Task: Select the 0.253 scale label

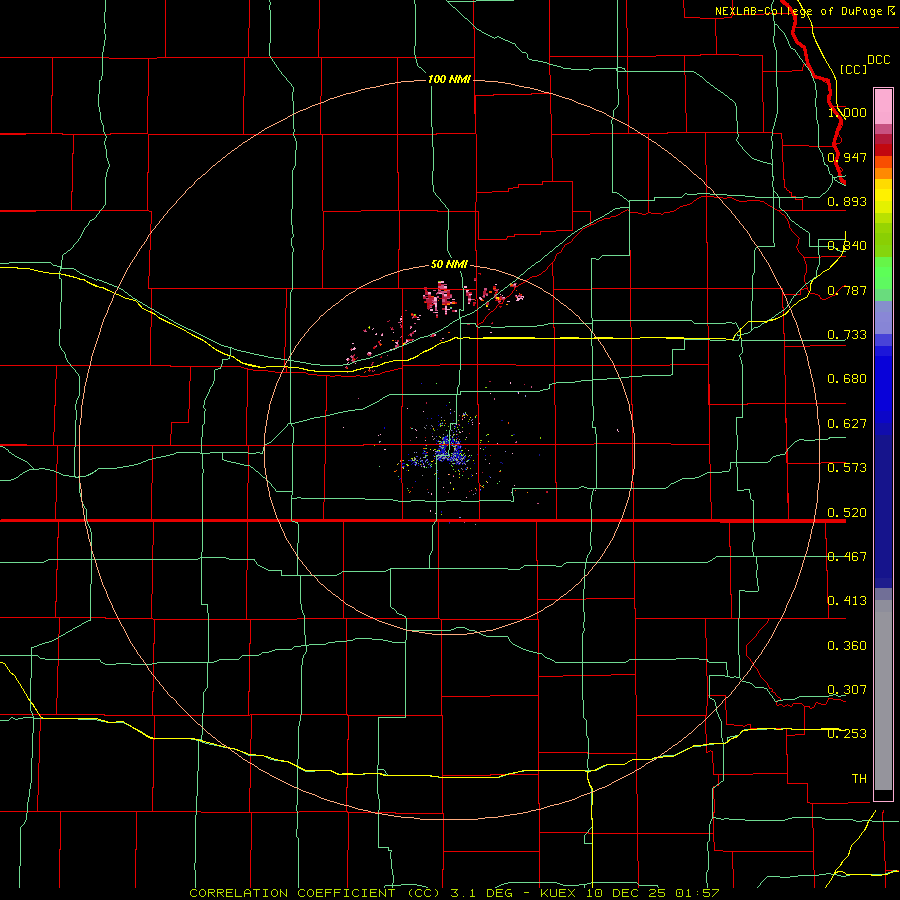Action: [x=847, y=734]
